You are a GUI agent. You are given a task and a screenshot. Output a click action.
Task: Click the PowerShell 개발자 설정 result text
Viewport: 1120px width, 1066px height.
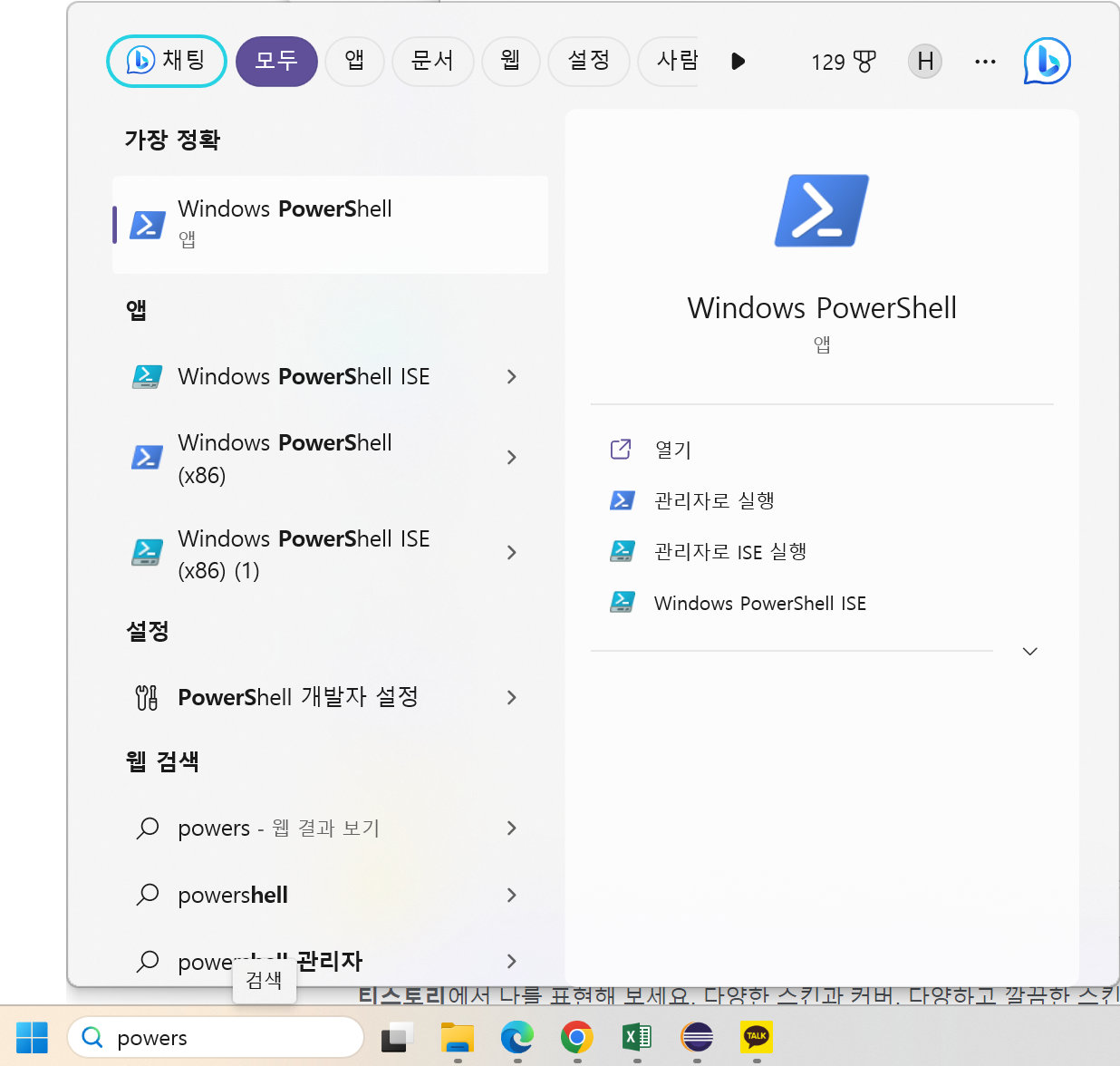(x=298, y=697)
